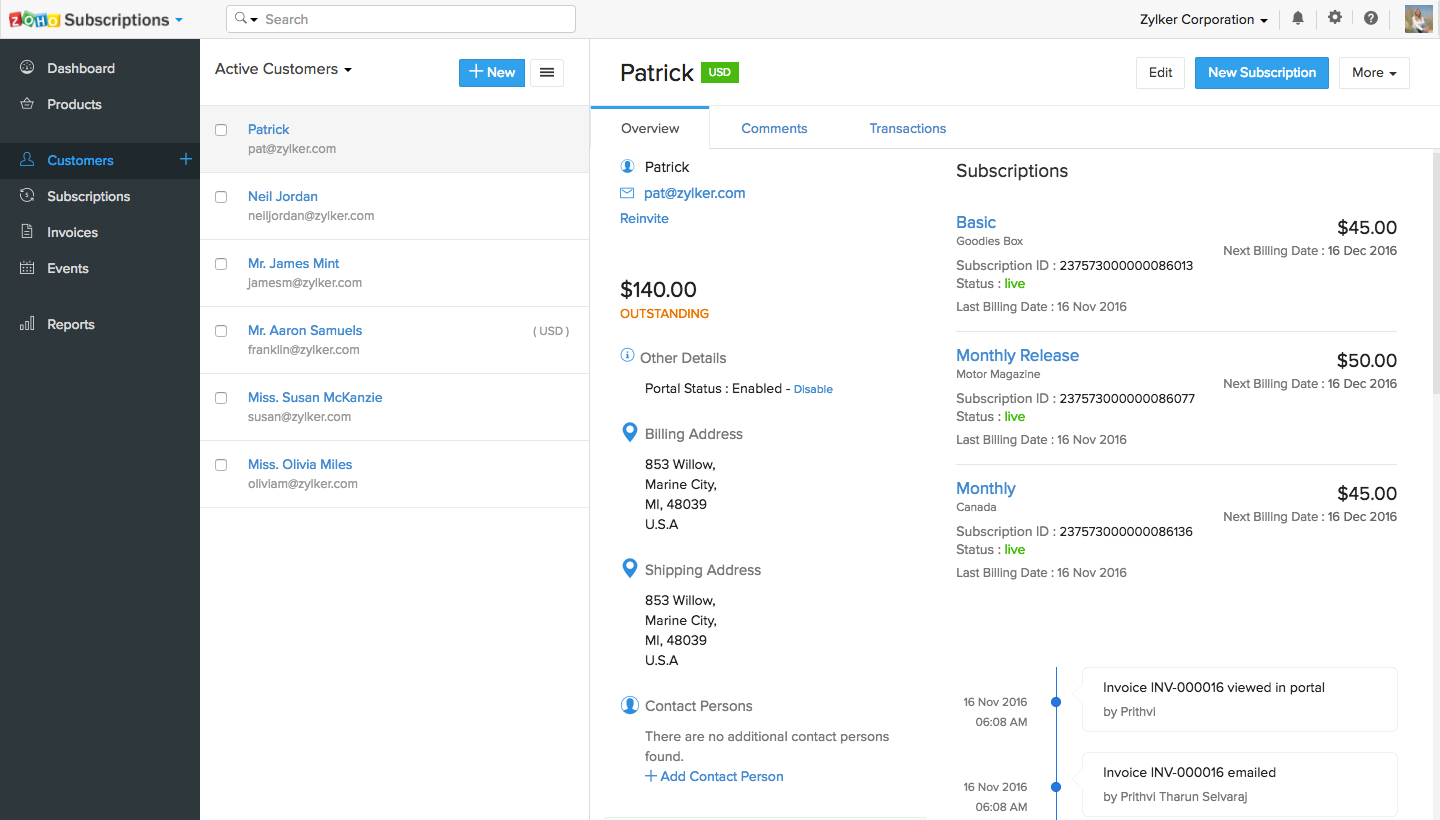
Task: Click the help question mark icon
Action: click(1371, 19)
